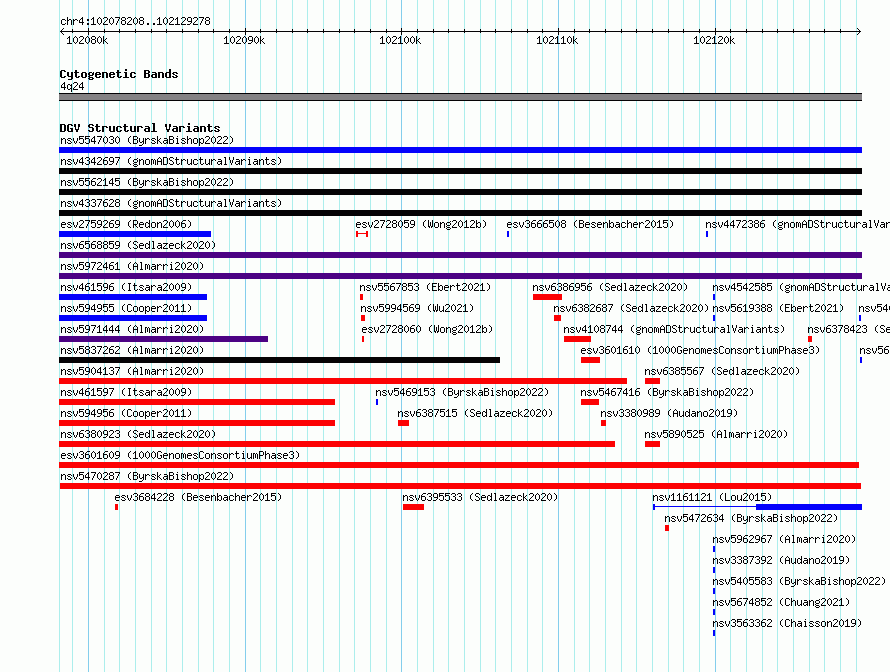Click the nsv5562145 (ByrskaBishop2022) label
The image size is (890, 672).
pyautogui.click(x=147, y=182)
